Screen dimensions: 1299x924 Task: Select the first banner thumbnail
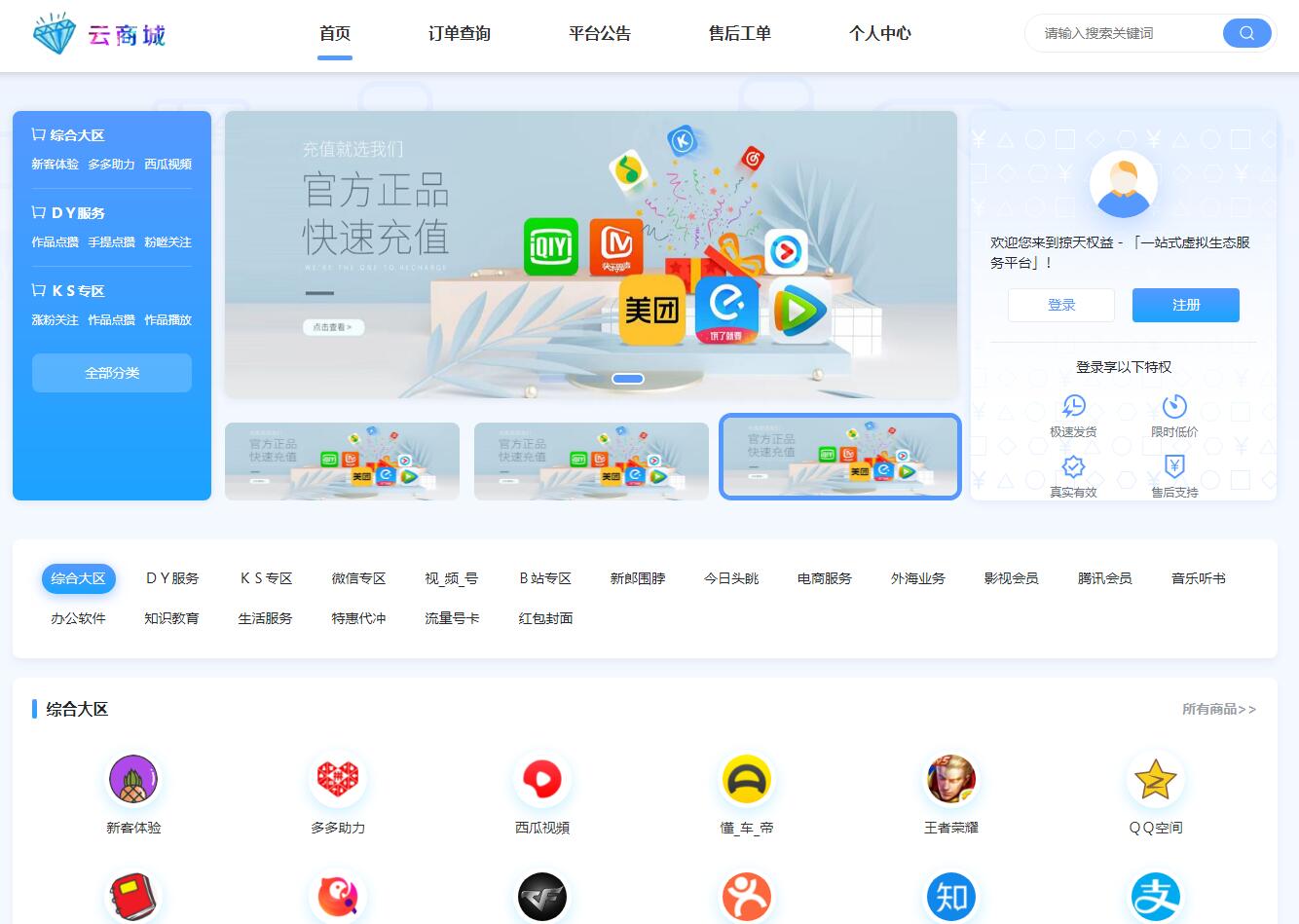tap(342, 462)
